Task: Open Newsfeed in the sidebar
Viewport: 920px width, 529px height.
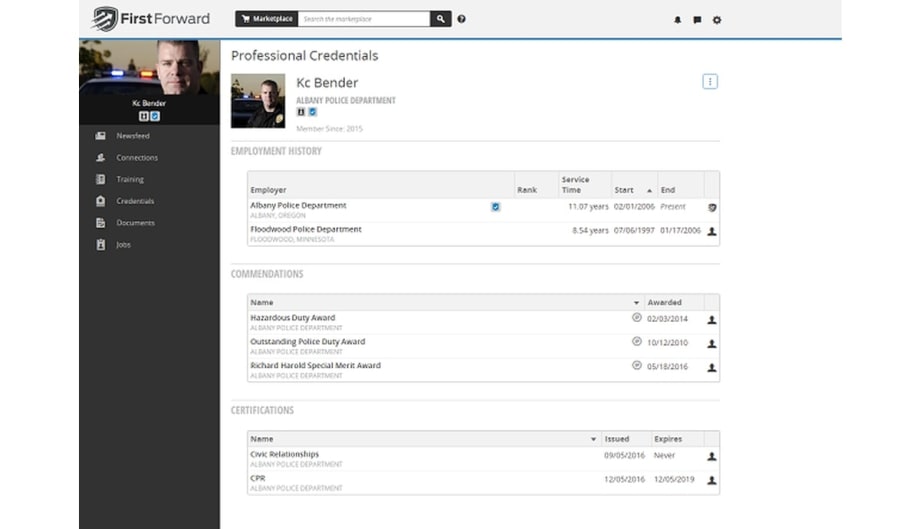Action: 133,136
